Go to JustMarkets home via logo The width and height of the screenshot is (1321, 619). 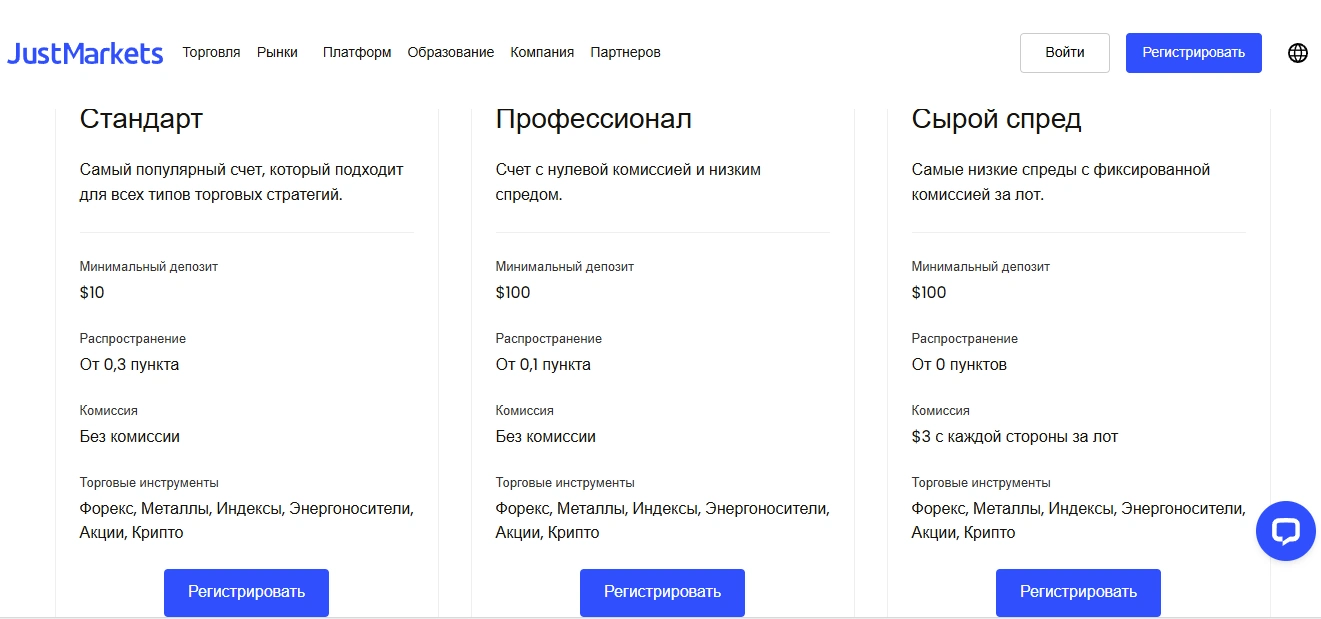pos(85,53)
